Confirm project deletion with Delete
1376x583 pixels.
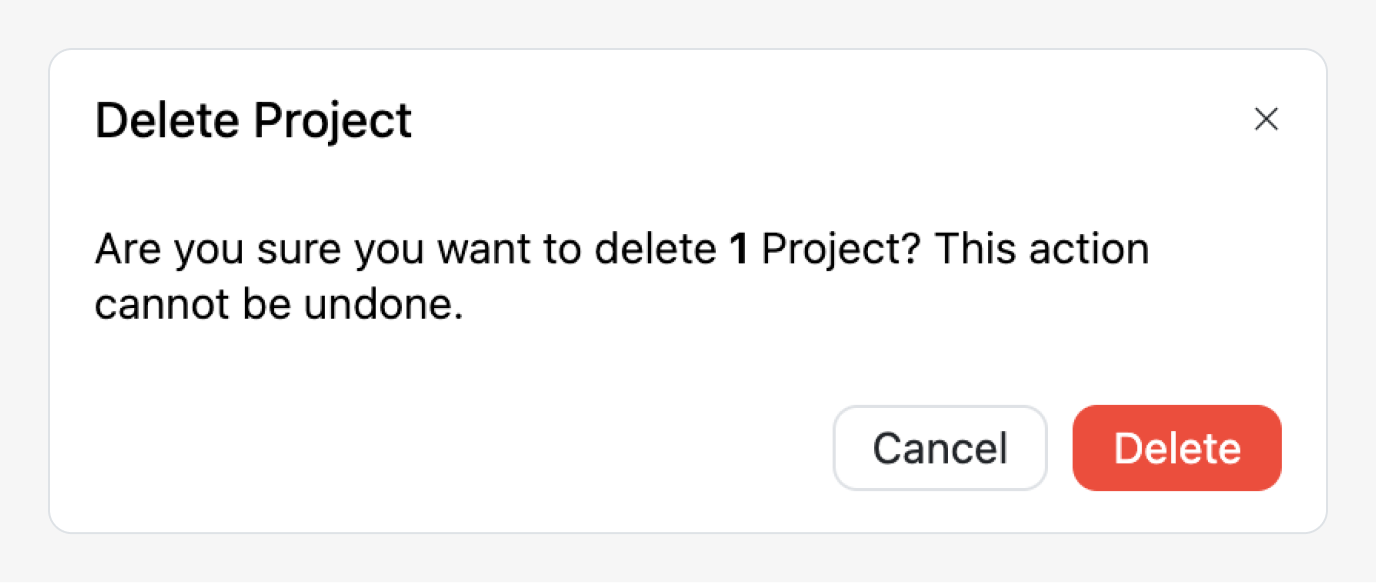1176,448
